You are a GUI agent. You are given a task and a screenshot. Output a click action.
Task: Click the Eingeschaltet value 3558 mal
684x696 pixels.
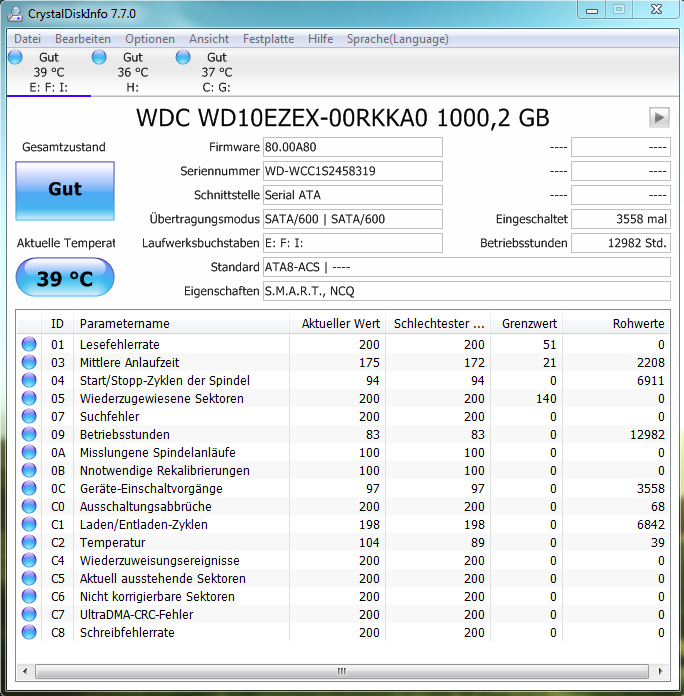coord(621,219)
